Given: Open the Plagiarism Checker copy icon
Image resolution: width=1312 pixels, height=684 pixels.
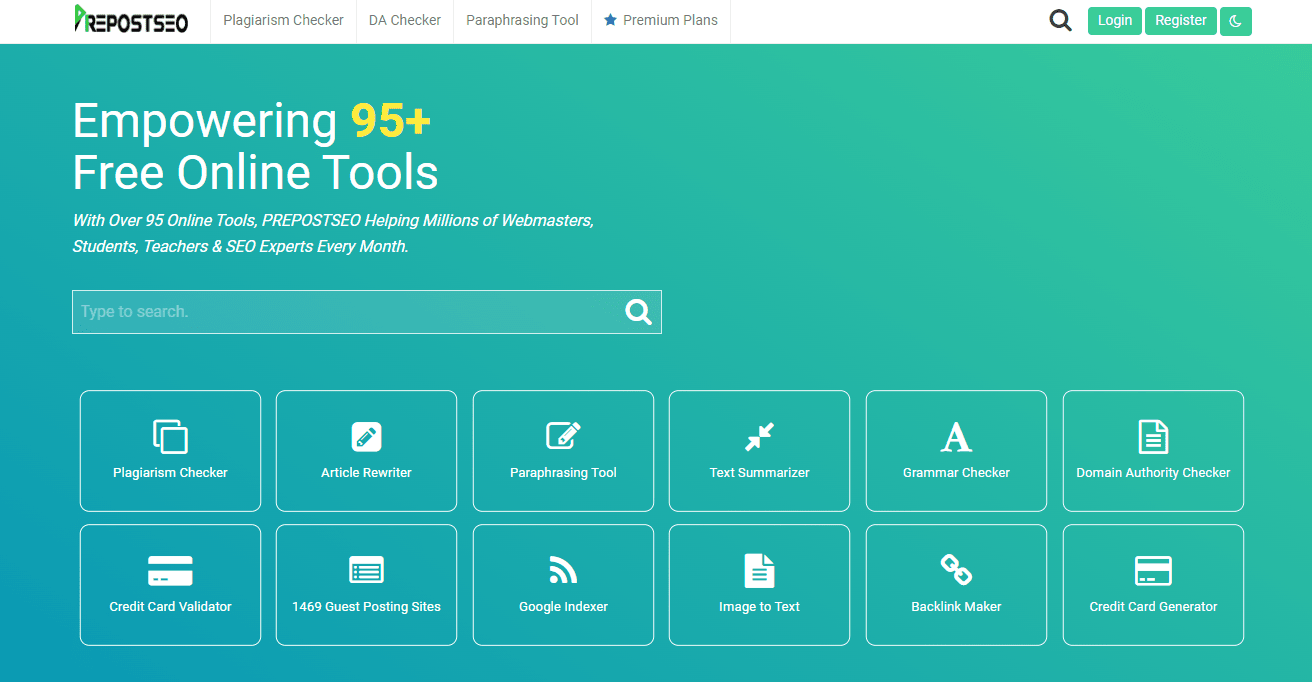Looking at the screenshot, I should (170, 436).
